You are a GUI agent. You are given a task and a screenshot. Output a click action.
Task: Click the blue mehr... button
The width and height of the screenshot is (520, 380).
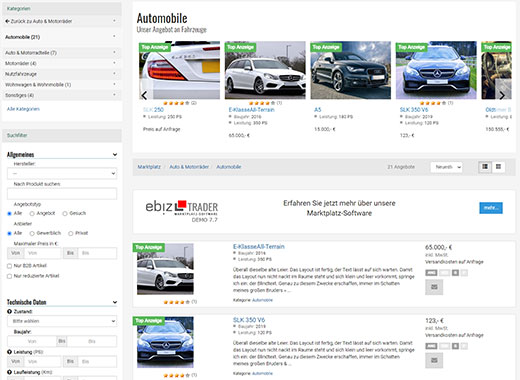[491, 208]
